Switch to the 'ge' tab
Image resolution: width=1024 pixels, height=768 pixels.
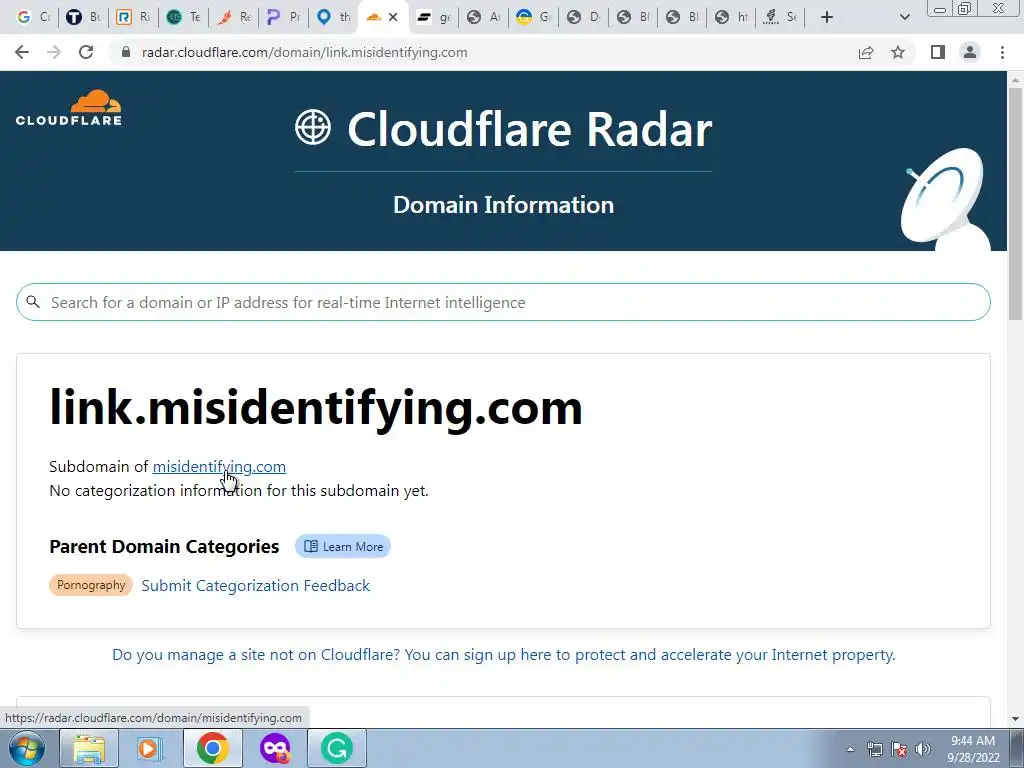tap(434, 17)
